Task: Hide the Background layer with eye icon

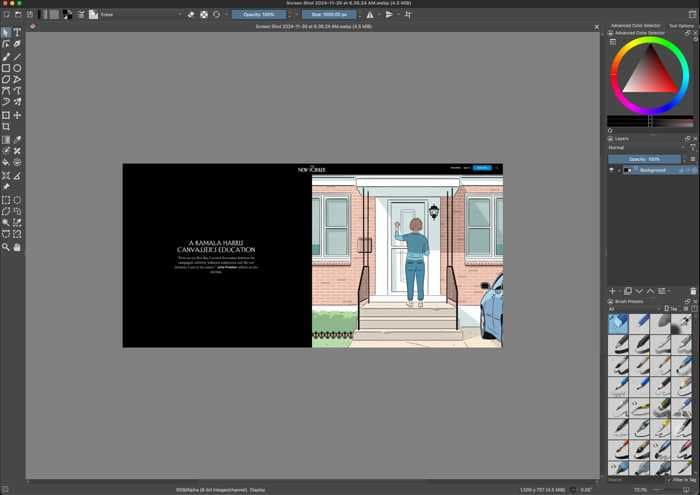Action: click(612, 170)
